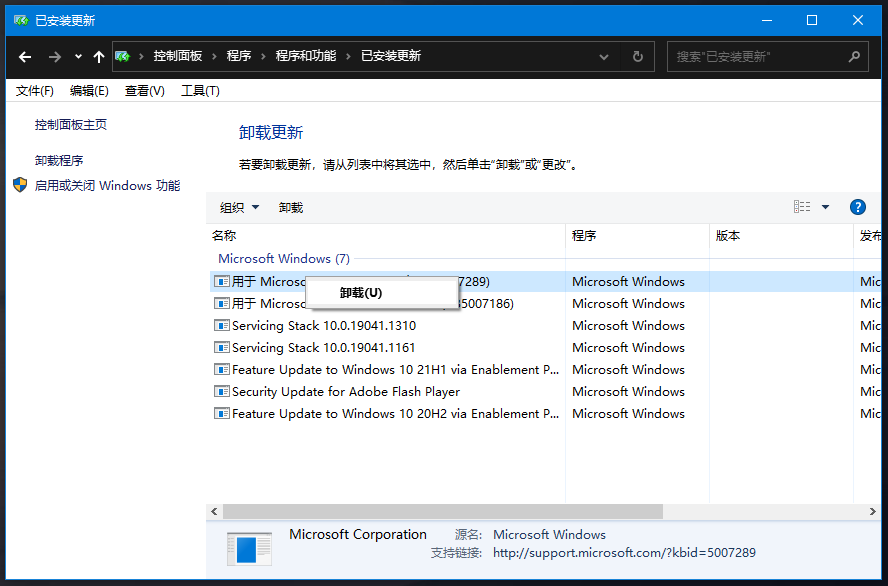This screenshot has height=586, width=888.
Task: Click the scroll left arrow
Action: click(x=214, y=511)
